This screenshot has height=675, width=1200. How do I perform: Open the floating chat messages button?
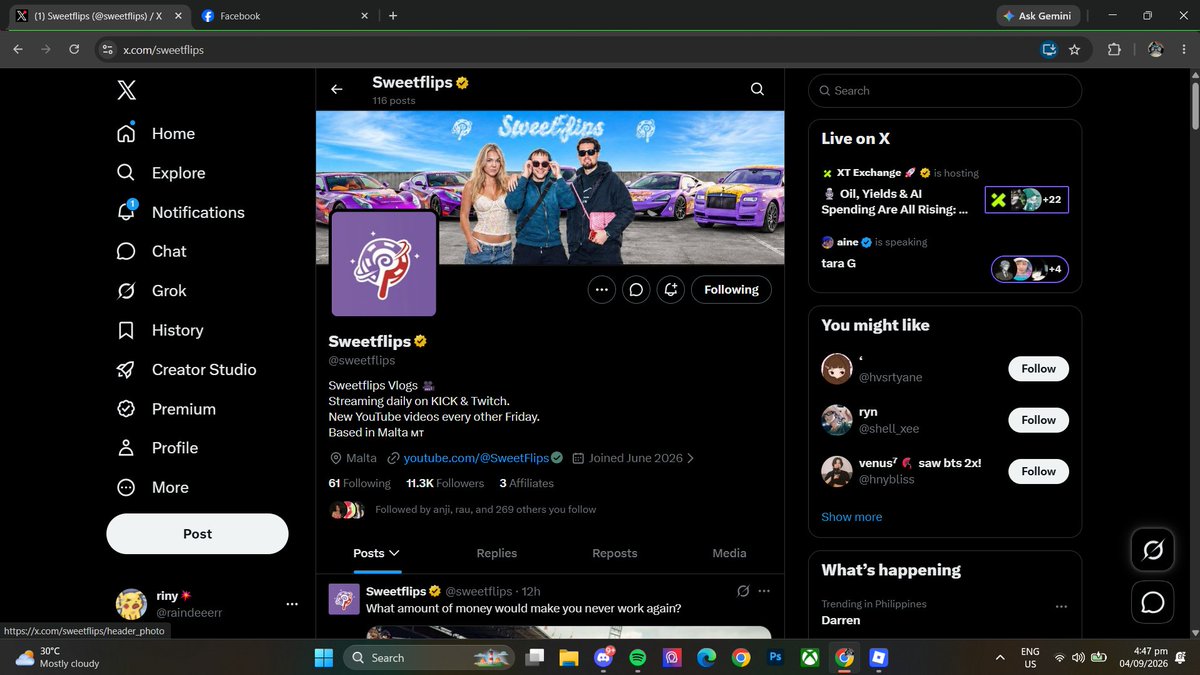1152,602
